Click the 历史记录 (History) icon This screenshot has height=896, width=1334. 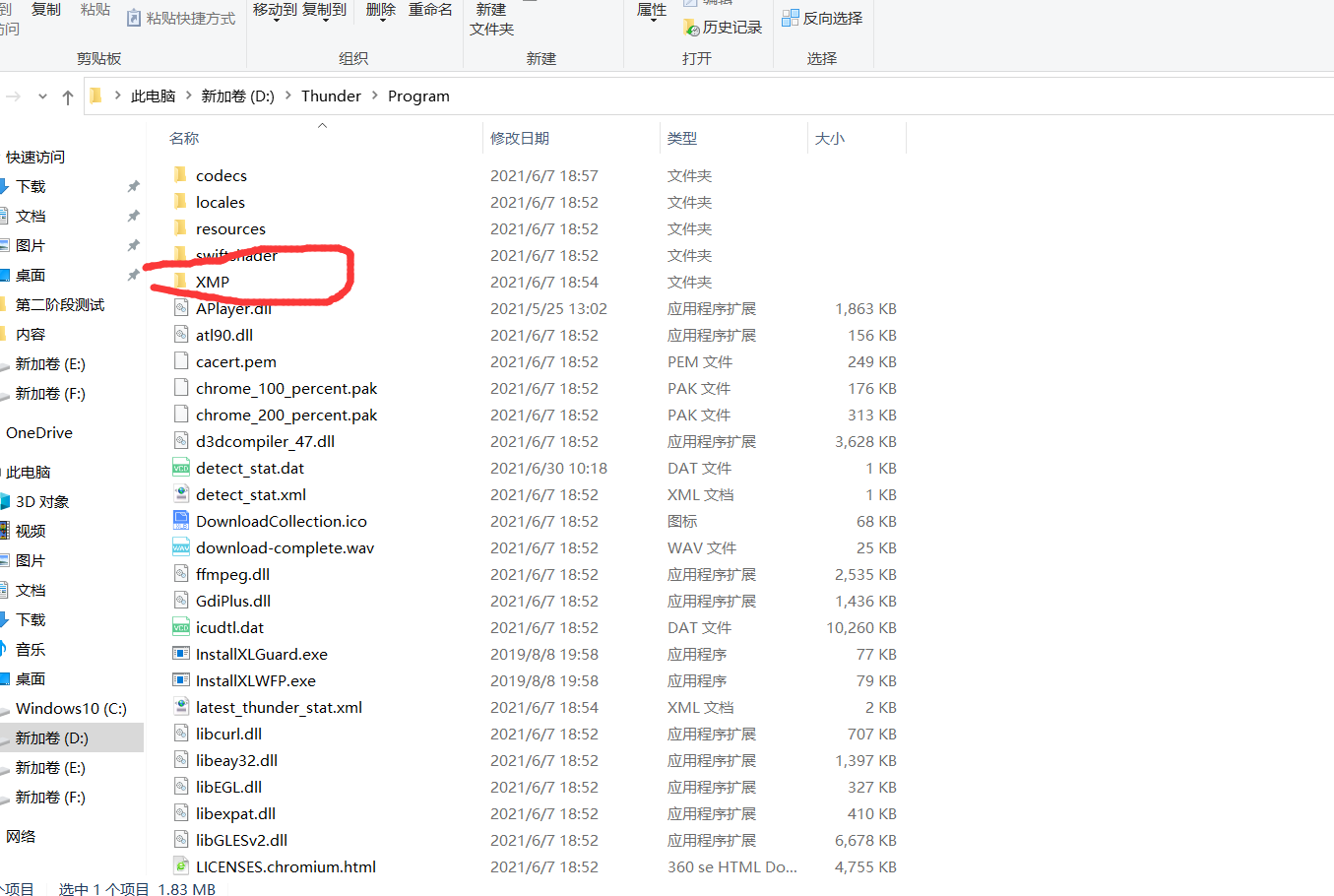coord(723,27)
